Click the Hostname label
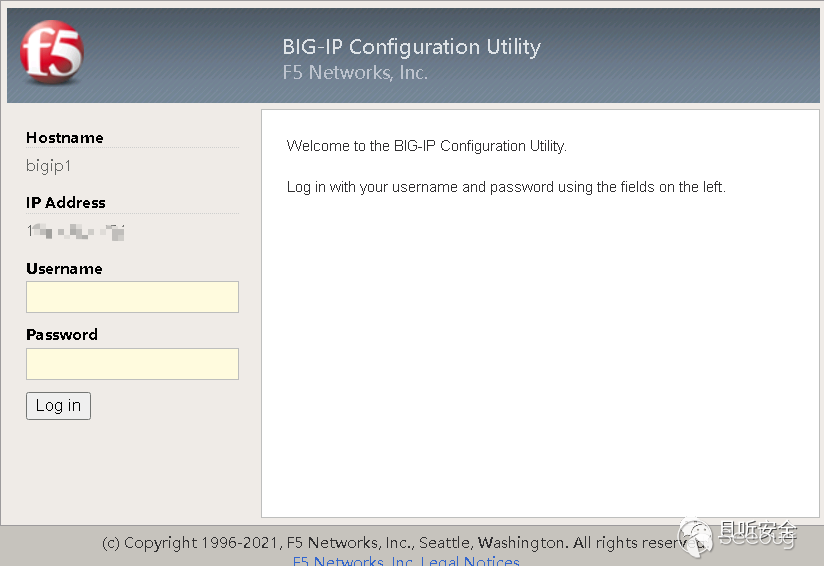This screenshot has height=566, width=824. (65, 138)
